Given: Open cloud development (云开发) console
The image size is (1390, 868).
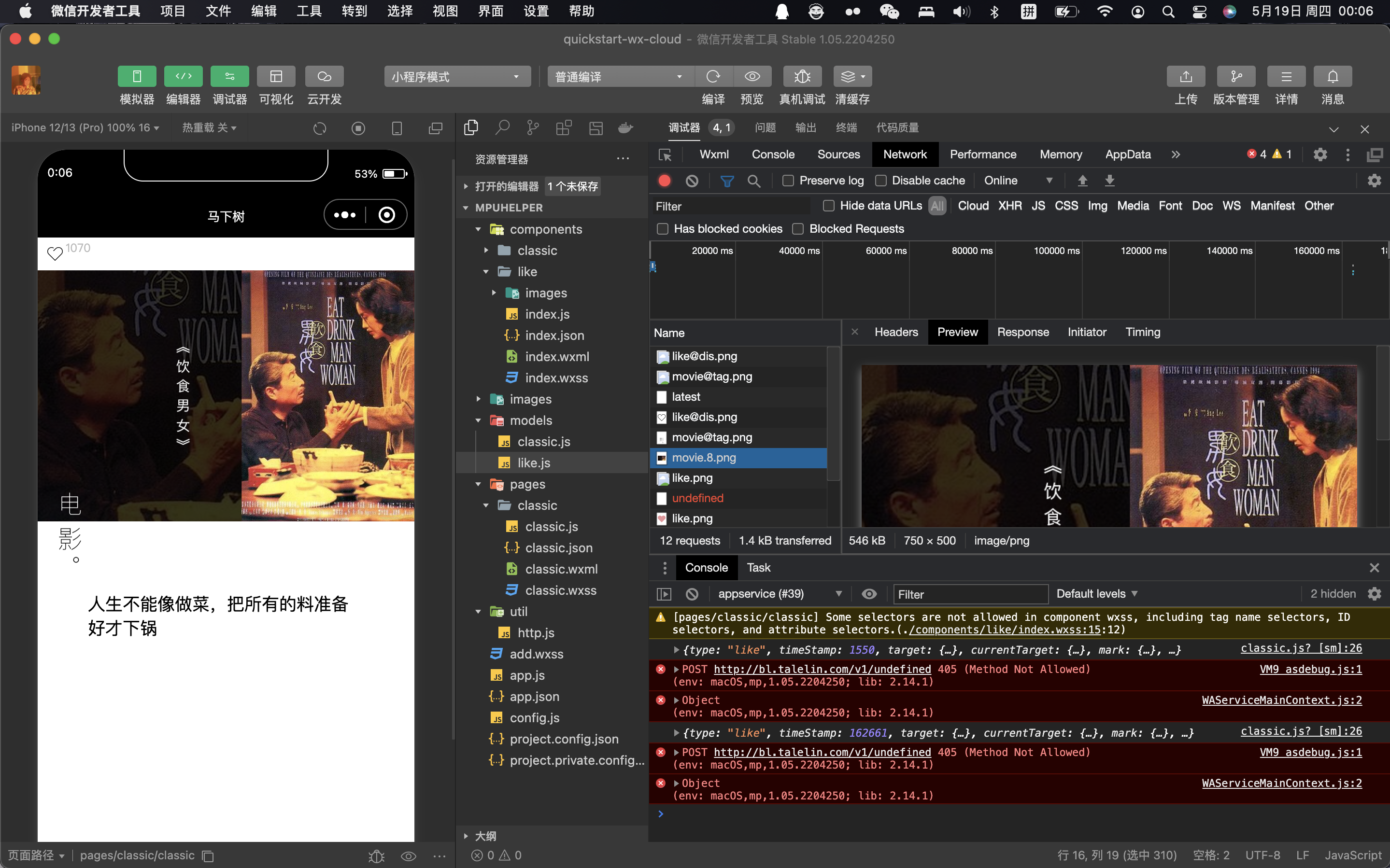Looking at the screenshot, I should click(x=325, y=76).
